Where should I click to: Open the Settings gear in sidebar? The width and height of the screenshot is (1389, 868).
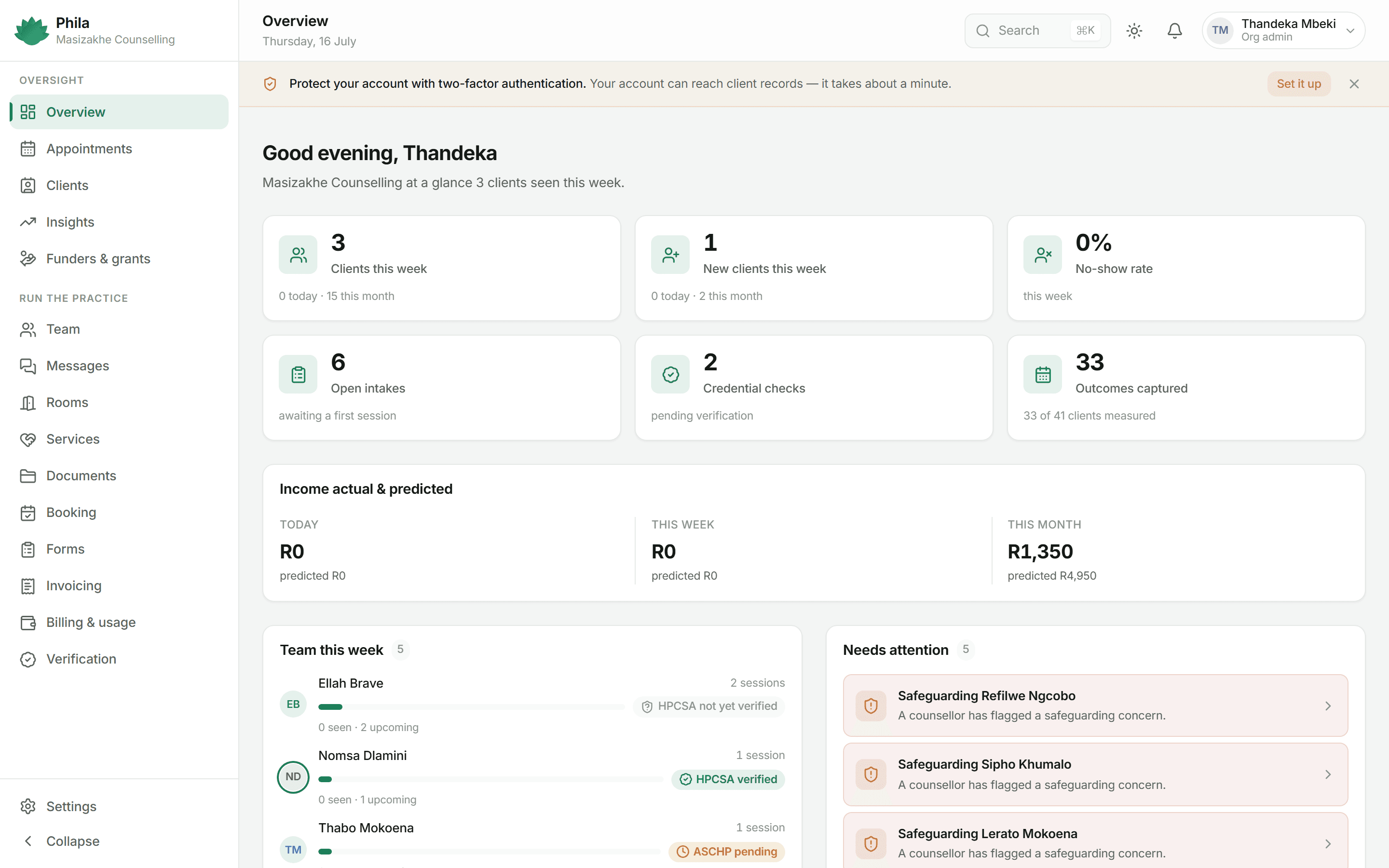28,807
